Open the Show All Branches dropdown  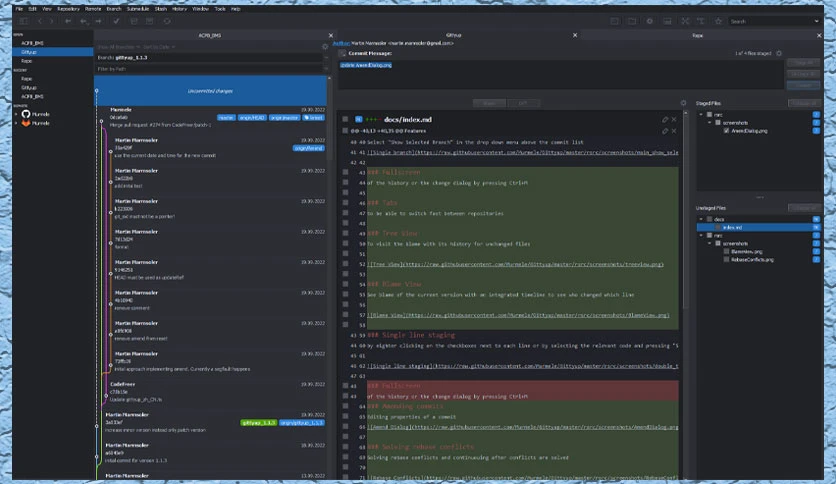coord(119,47)
